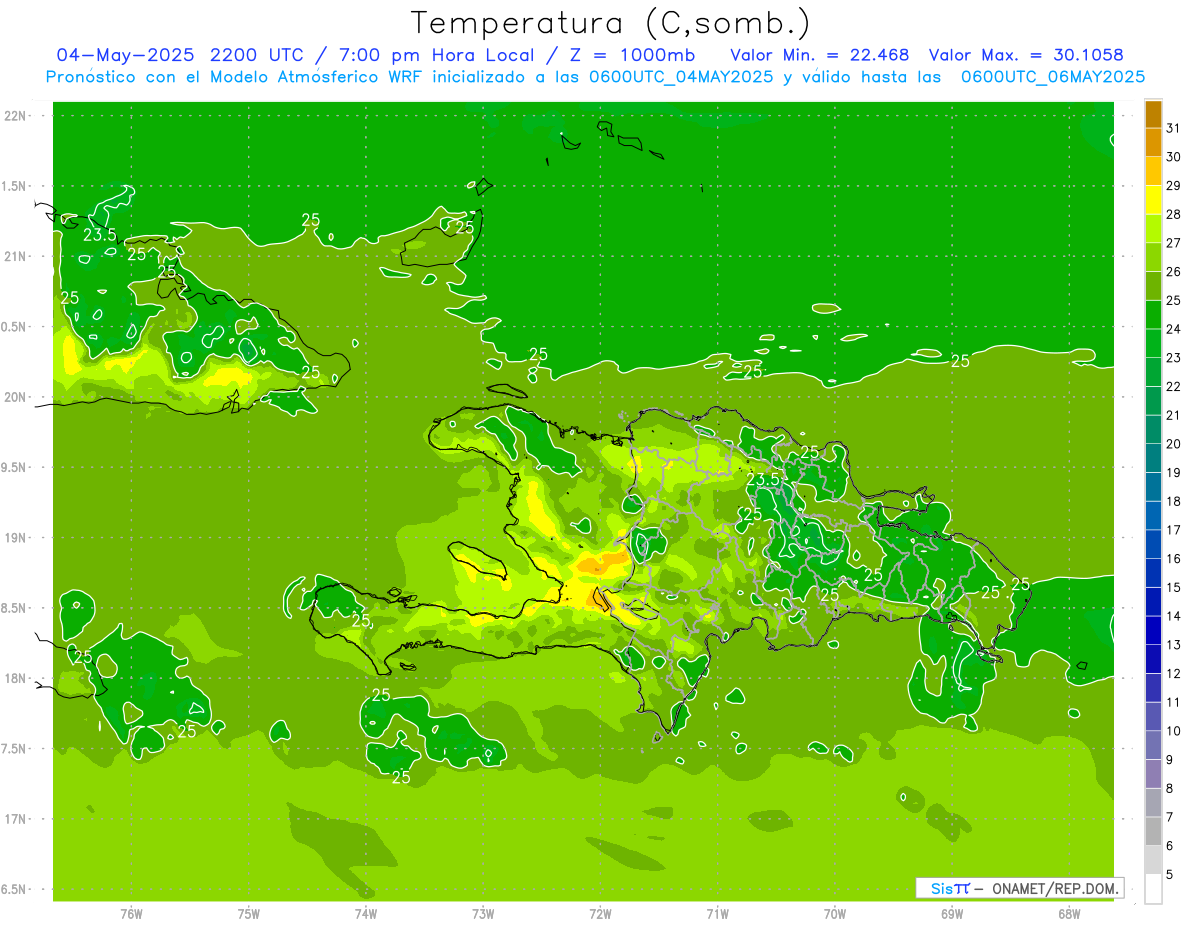This screenshot has width=1200, height=927.
Task: Pick the purple color band between 8 and 9
Action: tap(1153, 774)
